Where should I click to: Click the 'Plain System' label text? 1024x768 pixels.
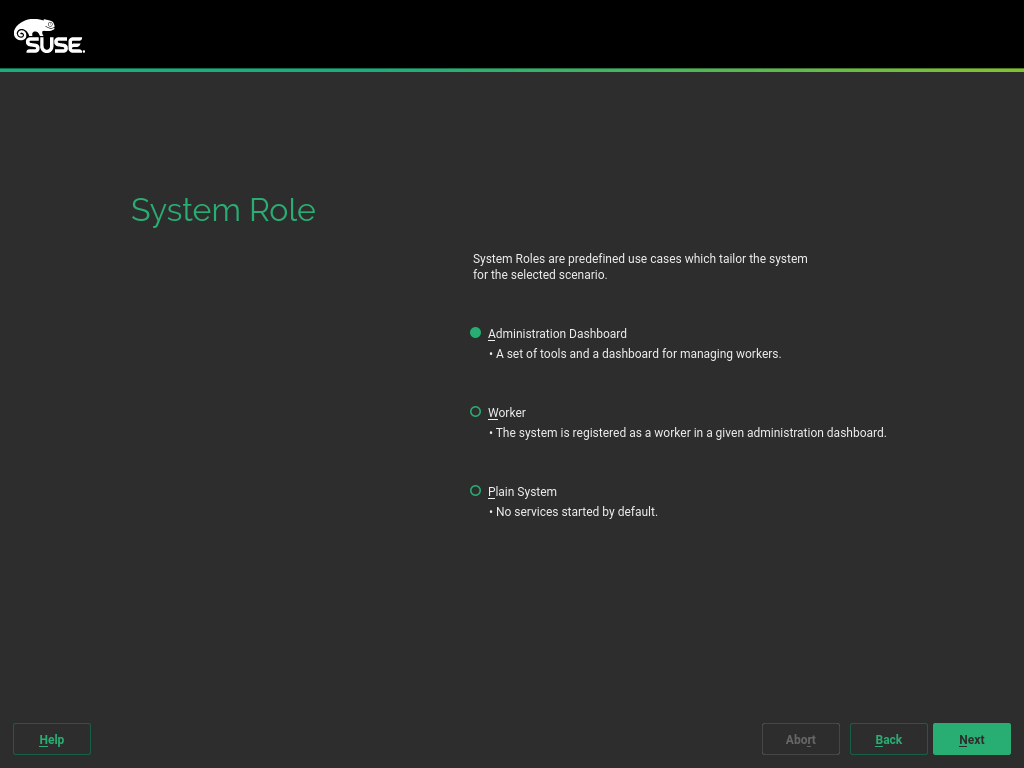(x=522, y=492)
